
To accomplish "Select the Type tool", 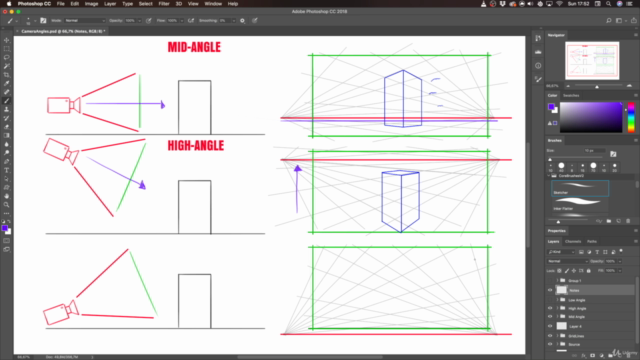I will coord(7,170).
